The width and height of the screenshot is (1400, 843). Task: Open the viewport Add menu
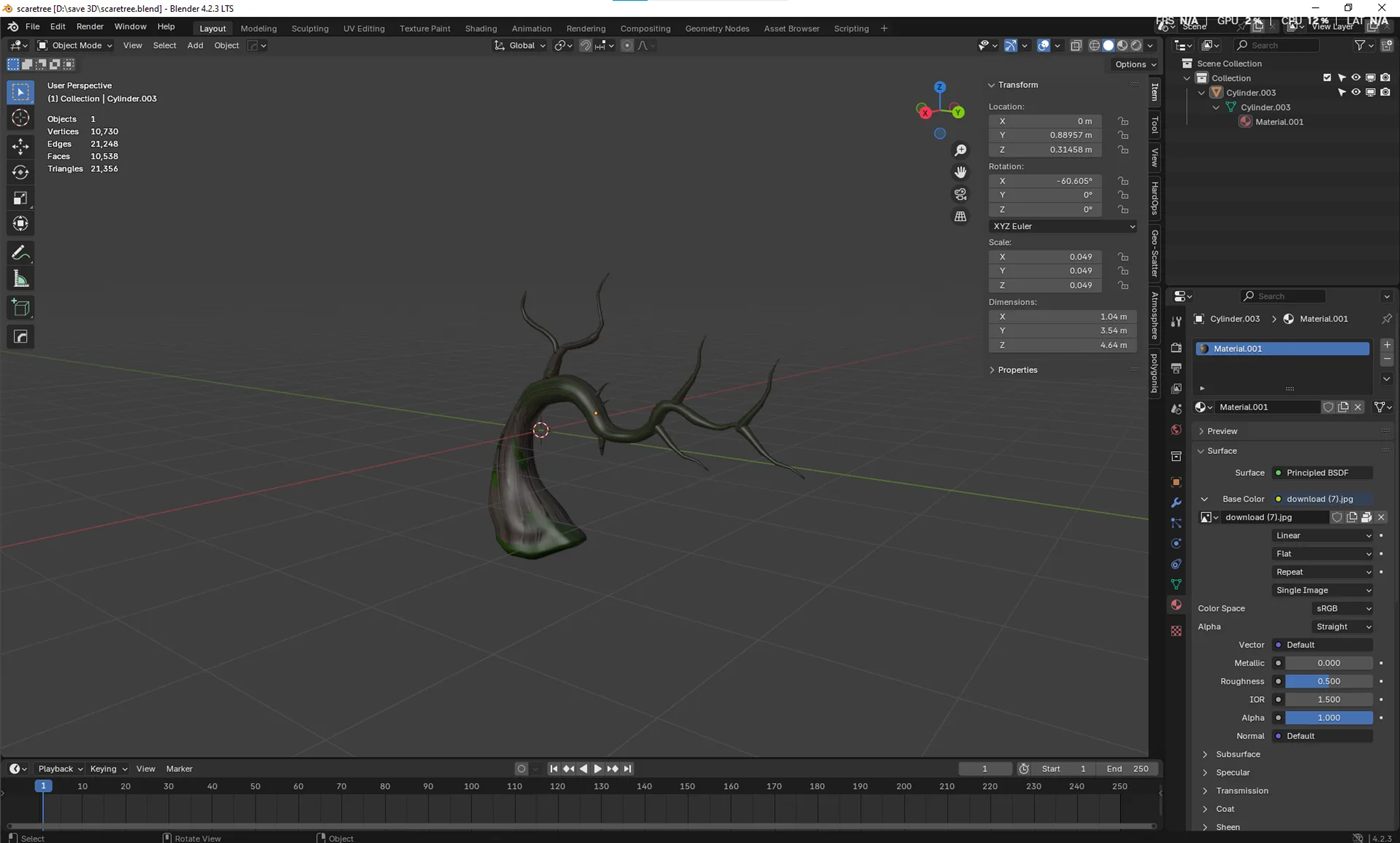195,45
